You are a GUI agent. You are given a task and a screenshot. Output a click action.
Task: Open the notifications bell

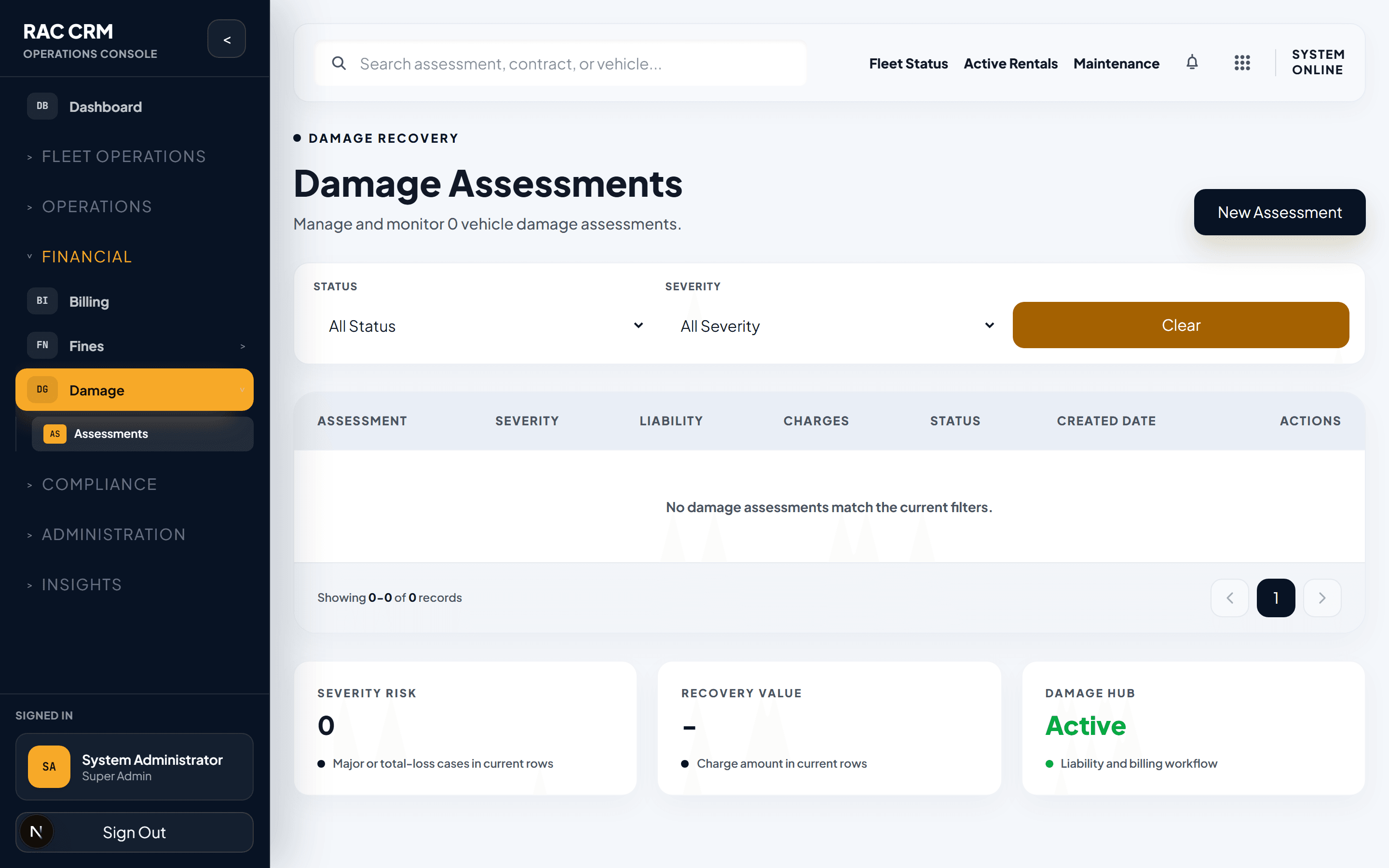(1192, 63)
